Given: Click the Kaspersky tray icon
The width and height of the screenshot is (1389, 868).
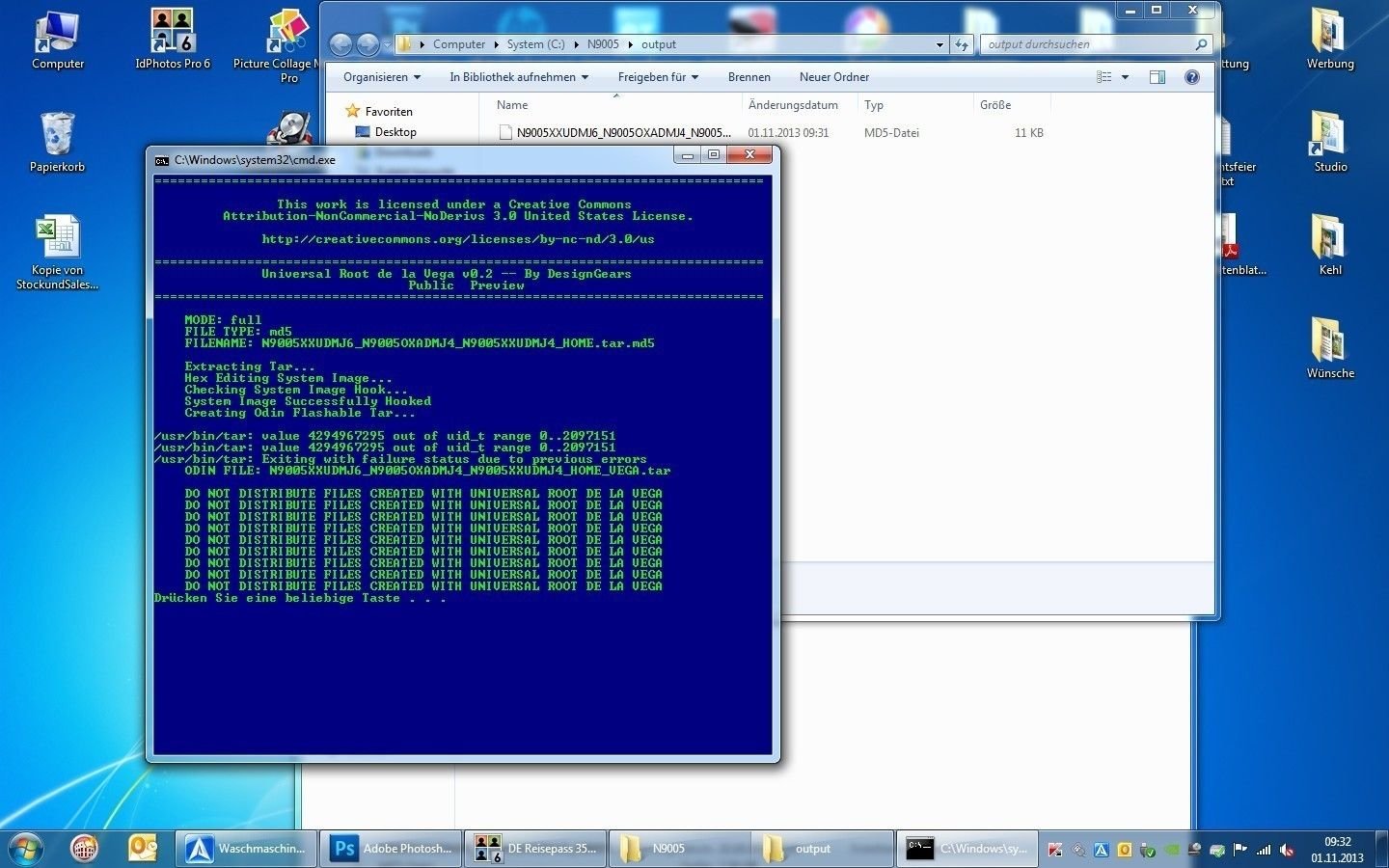Looking at the screenshot, I should tap(1055, 850).
